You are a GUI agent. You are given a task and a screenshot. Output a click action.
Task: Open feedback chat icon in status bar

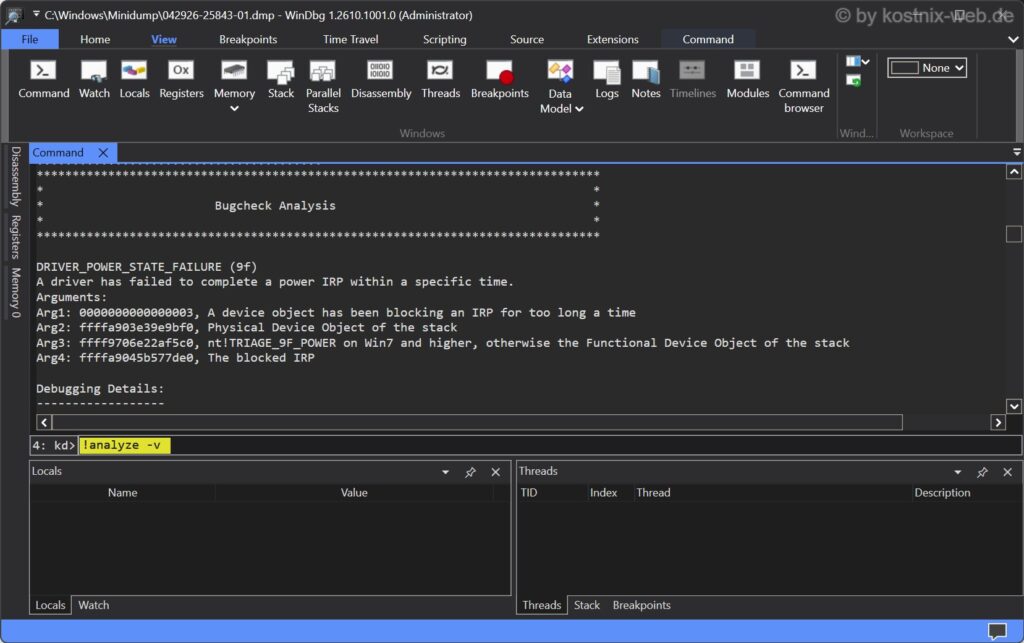click(997, 631)
